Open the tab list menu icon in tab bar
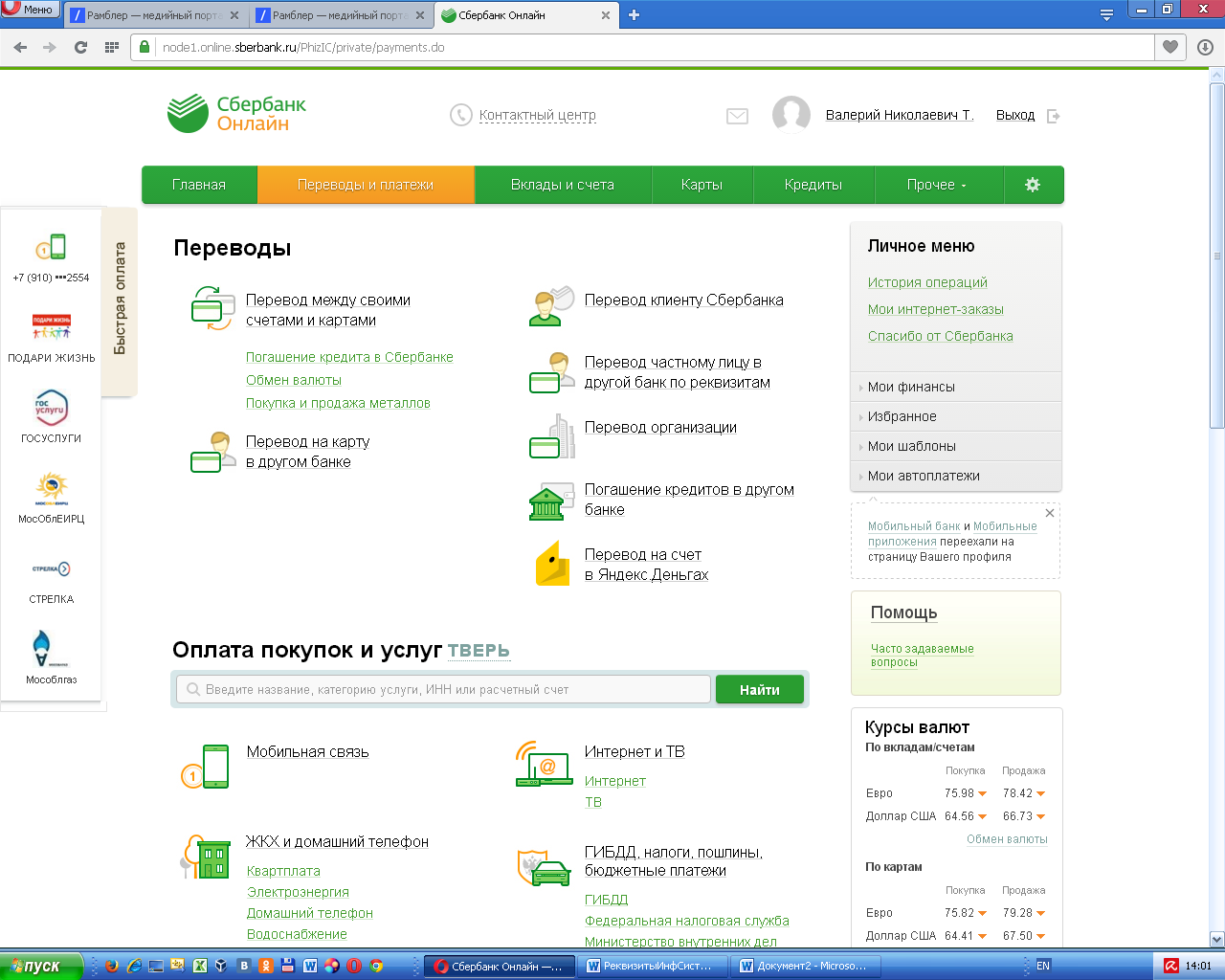Viewport: 1225px width, 980px height. coord(1106,14)
